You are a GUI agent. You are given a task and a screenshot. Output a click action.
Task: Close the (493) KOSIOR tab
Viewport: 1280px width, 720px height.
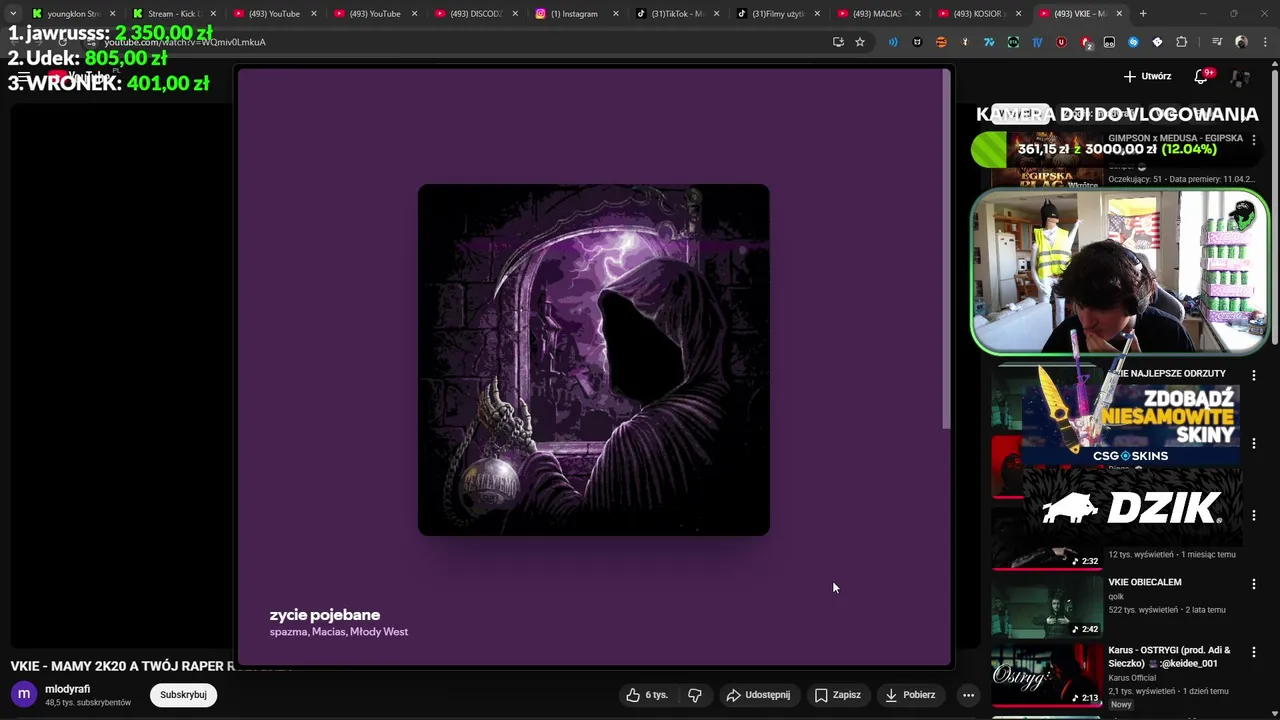click(x=1018, y=13)
